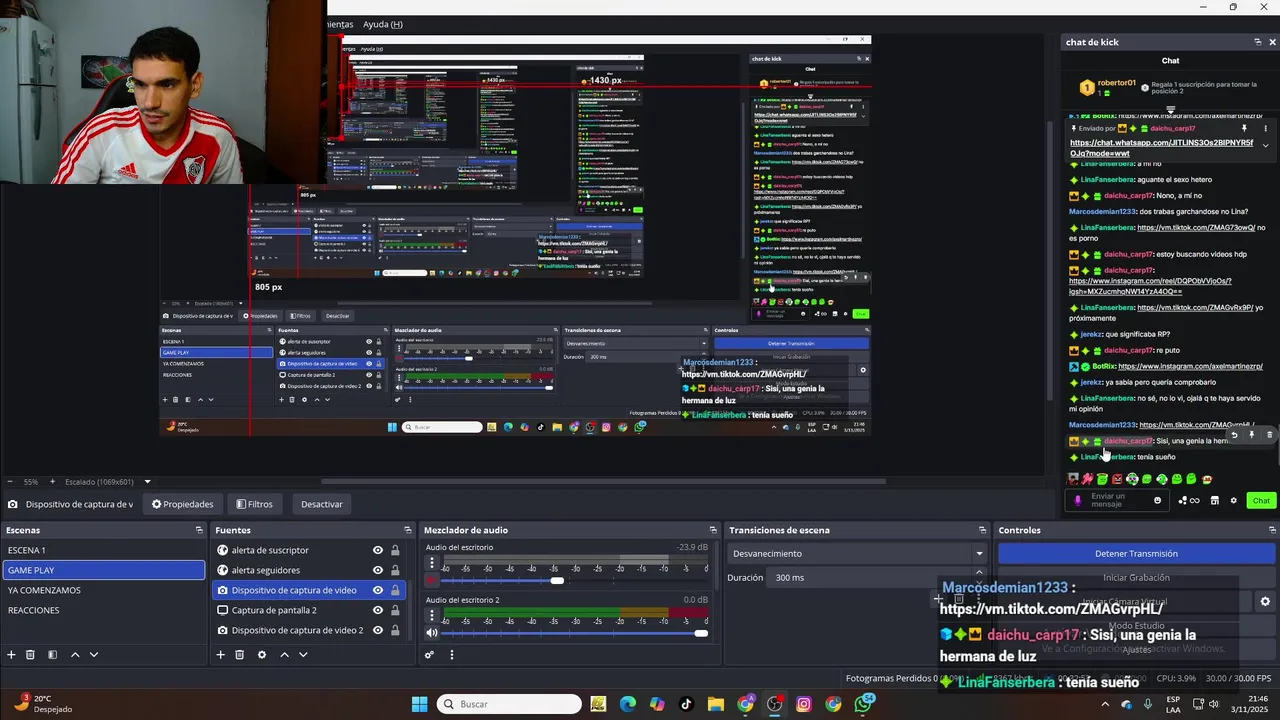Move the selected source down

303,655
